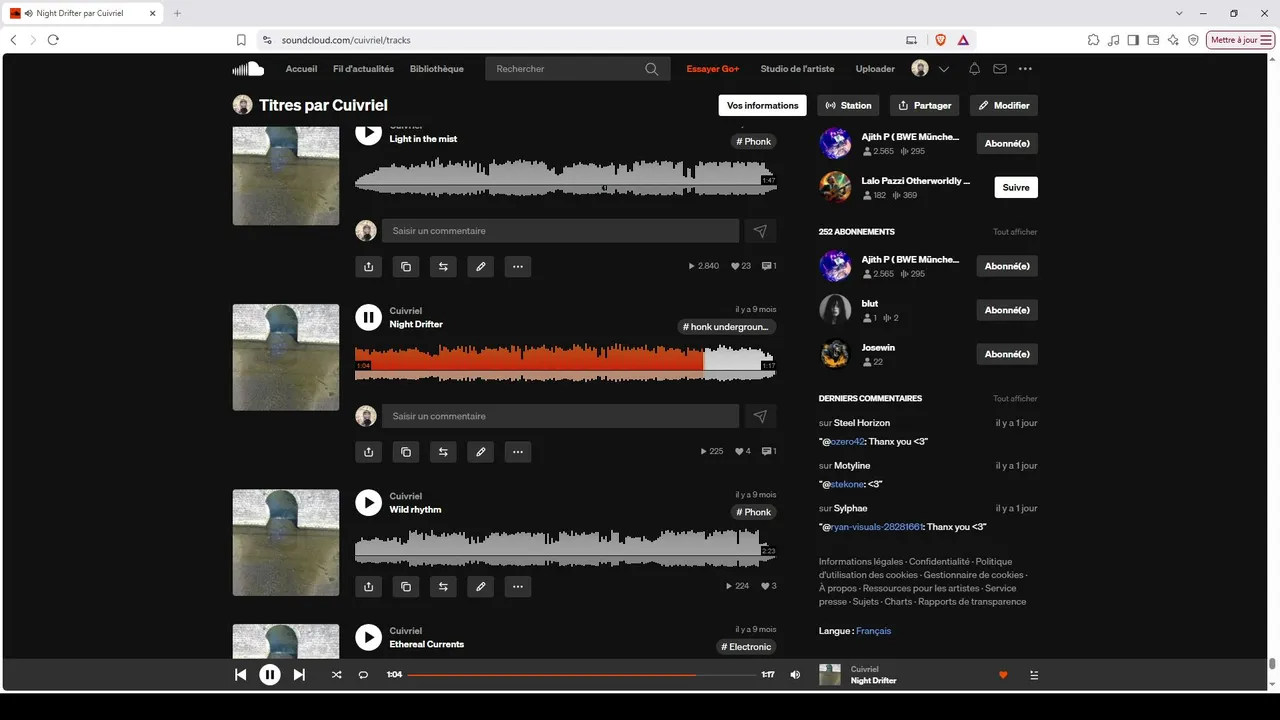Open Fil d'actualités in navigation
Image resolution: width=1280 pixels, height=720 pixels.
[363, 69]
